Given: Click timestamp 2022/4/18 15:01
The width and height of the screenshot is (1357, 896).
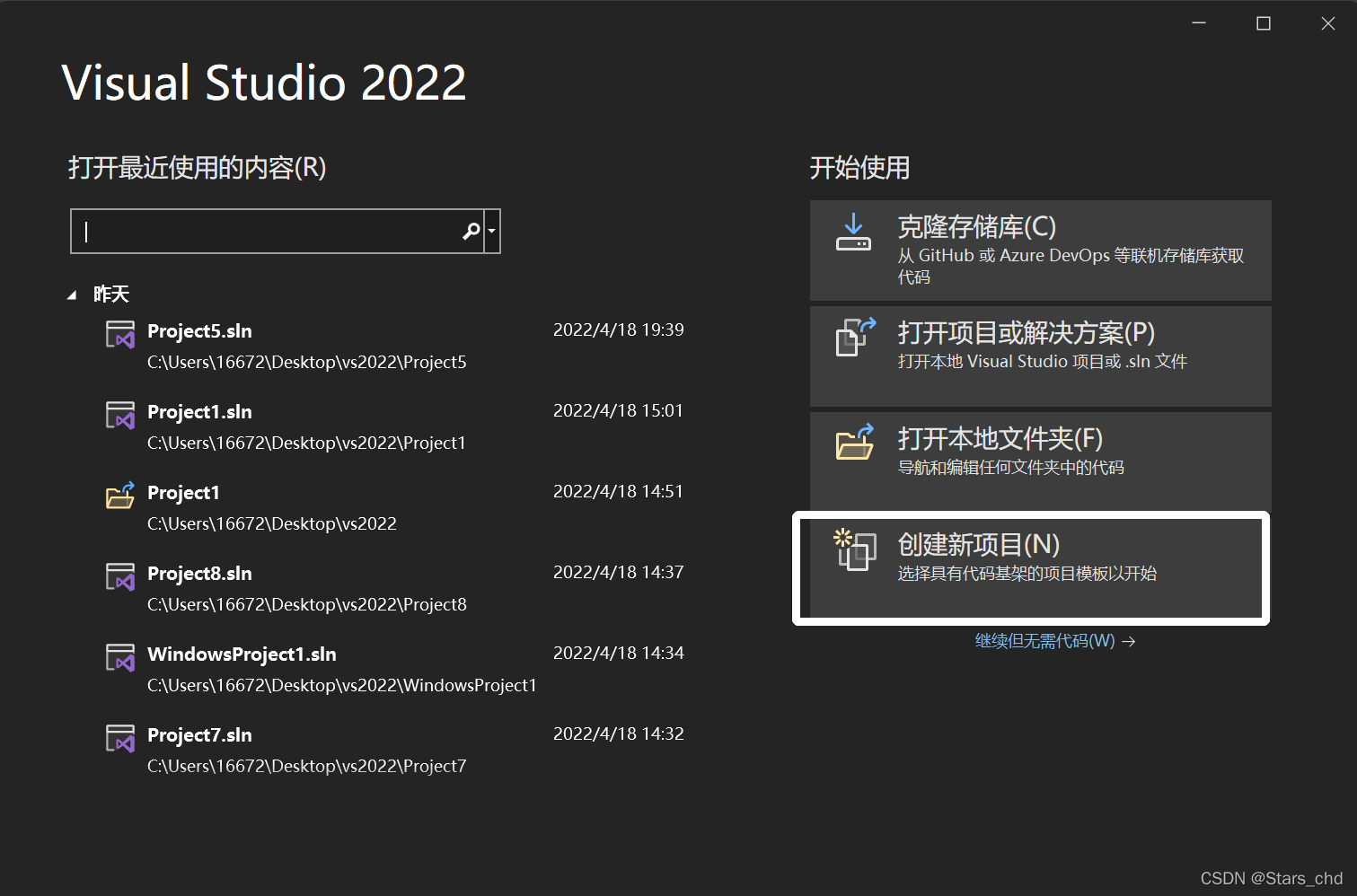Looking at the screenshot, I should [619, 411].
